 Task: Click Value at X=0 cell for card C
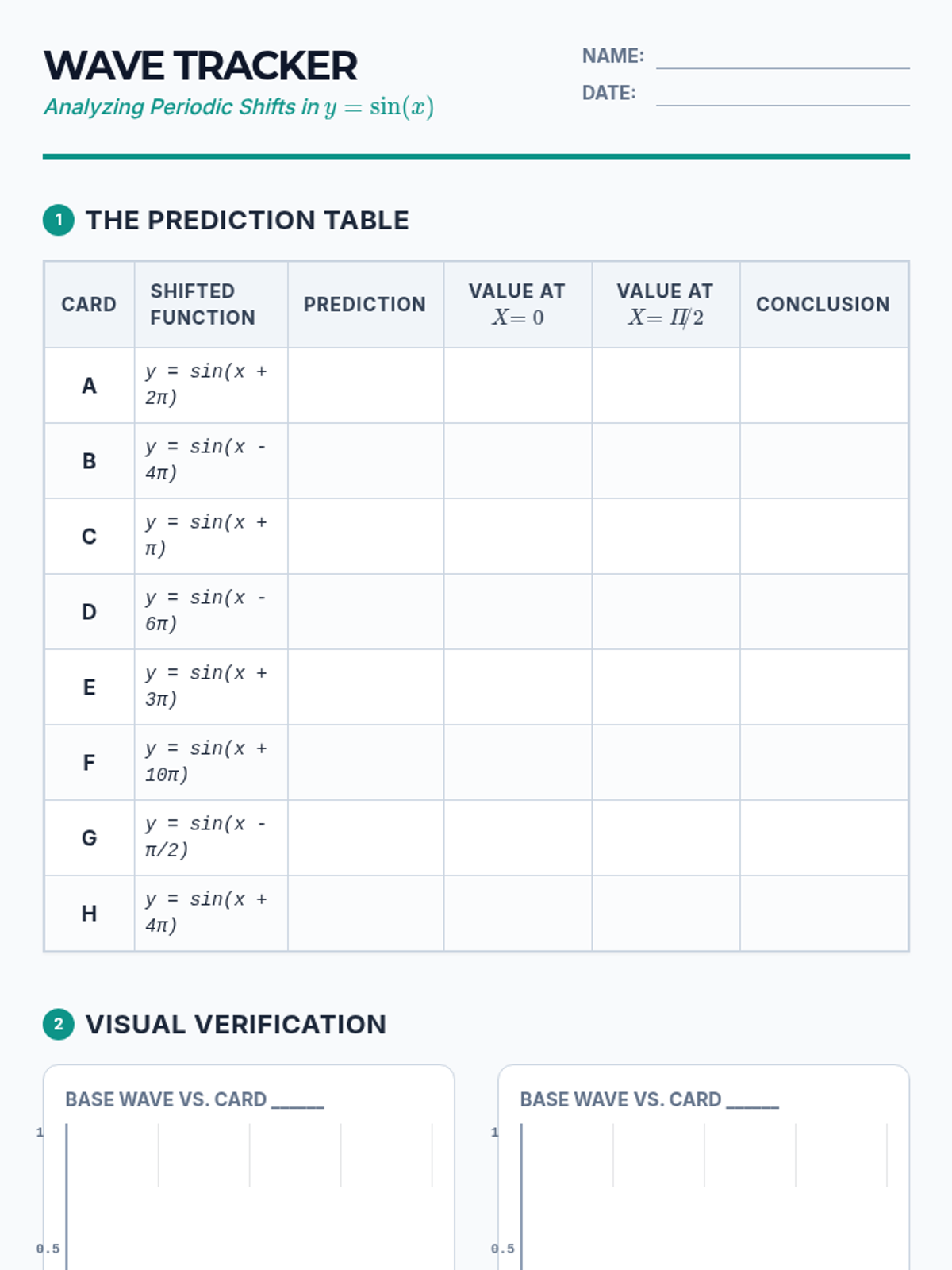[x=517, y=536]
